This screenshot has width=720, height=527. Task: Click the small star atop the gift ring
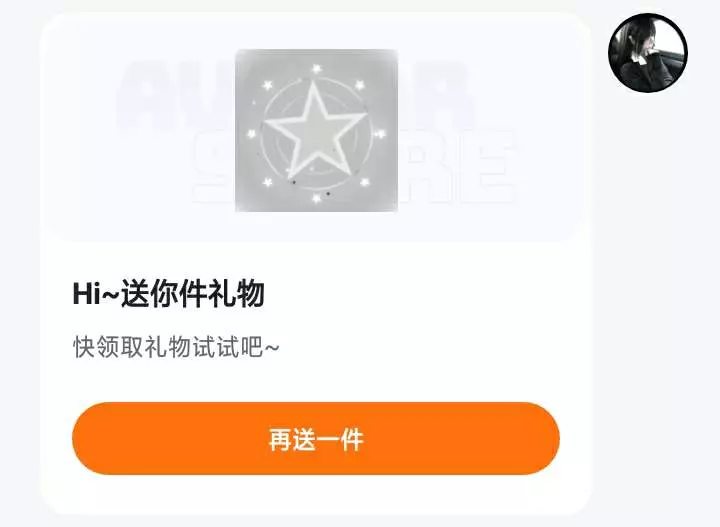[x=316, y=69]
